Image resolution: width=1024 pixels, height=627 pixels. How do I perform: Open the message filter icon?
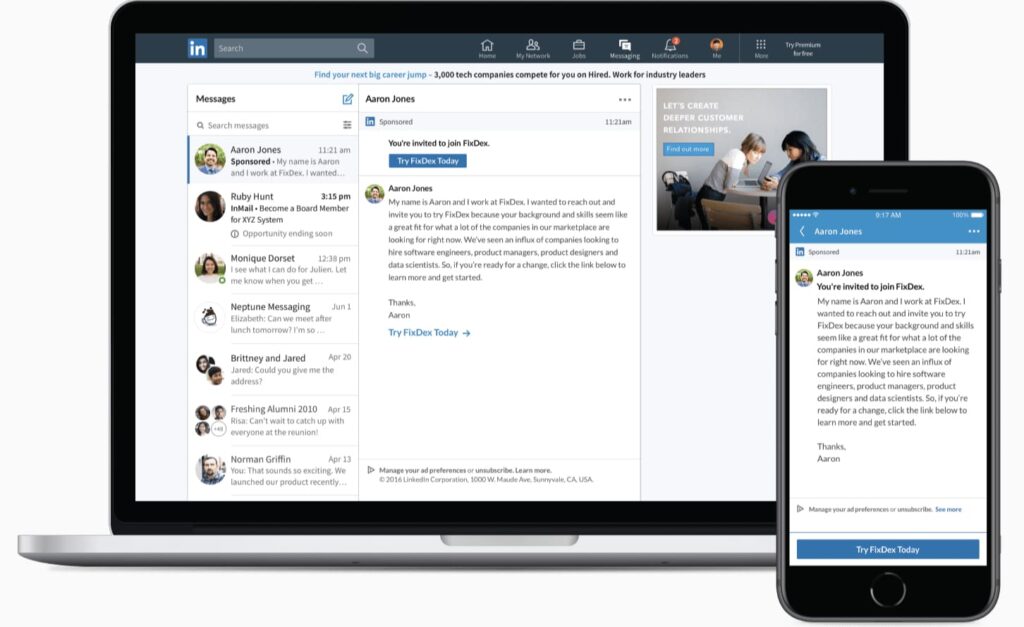tap(347, 125)
